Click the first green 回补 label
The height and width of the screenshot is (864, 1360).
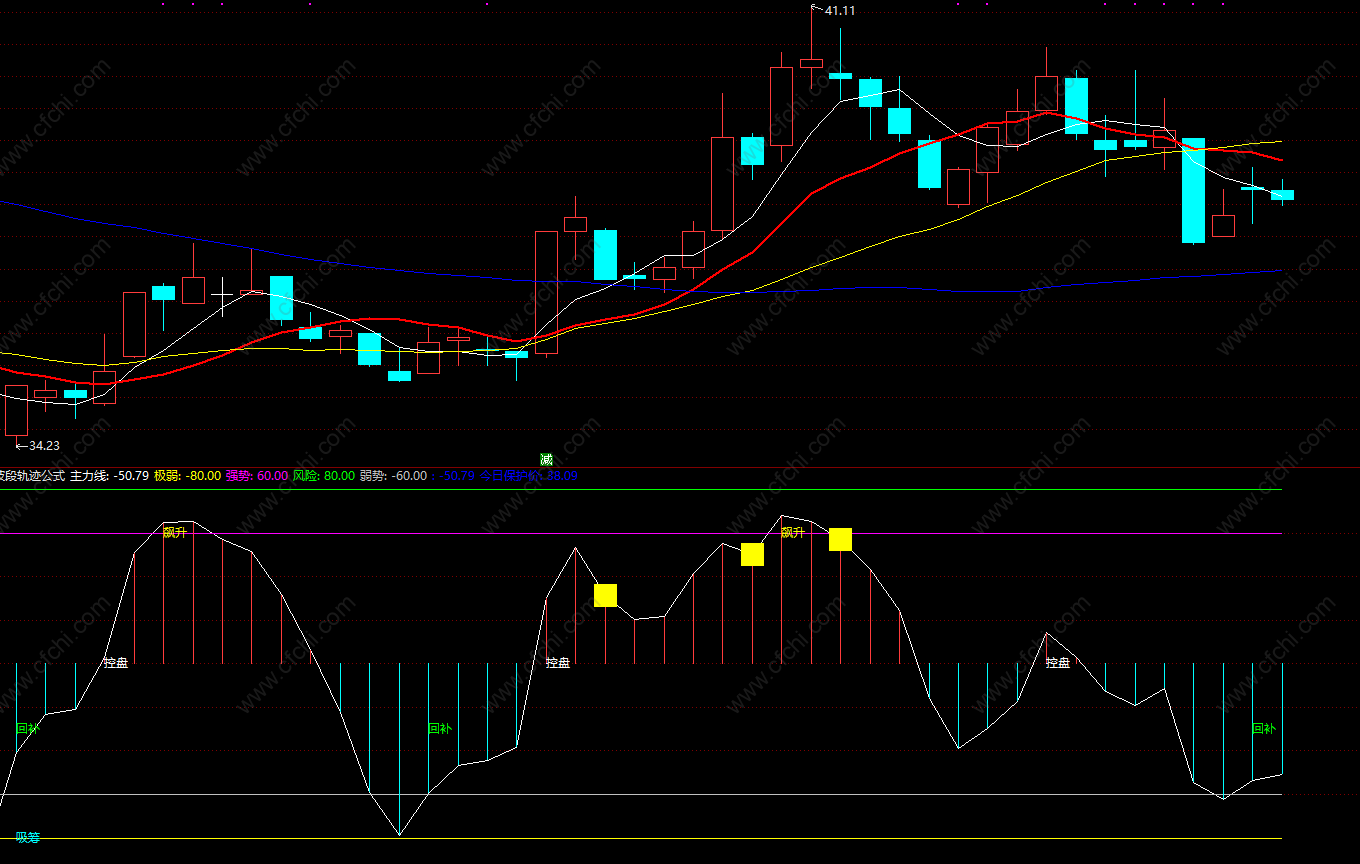[28, 729]
